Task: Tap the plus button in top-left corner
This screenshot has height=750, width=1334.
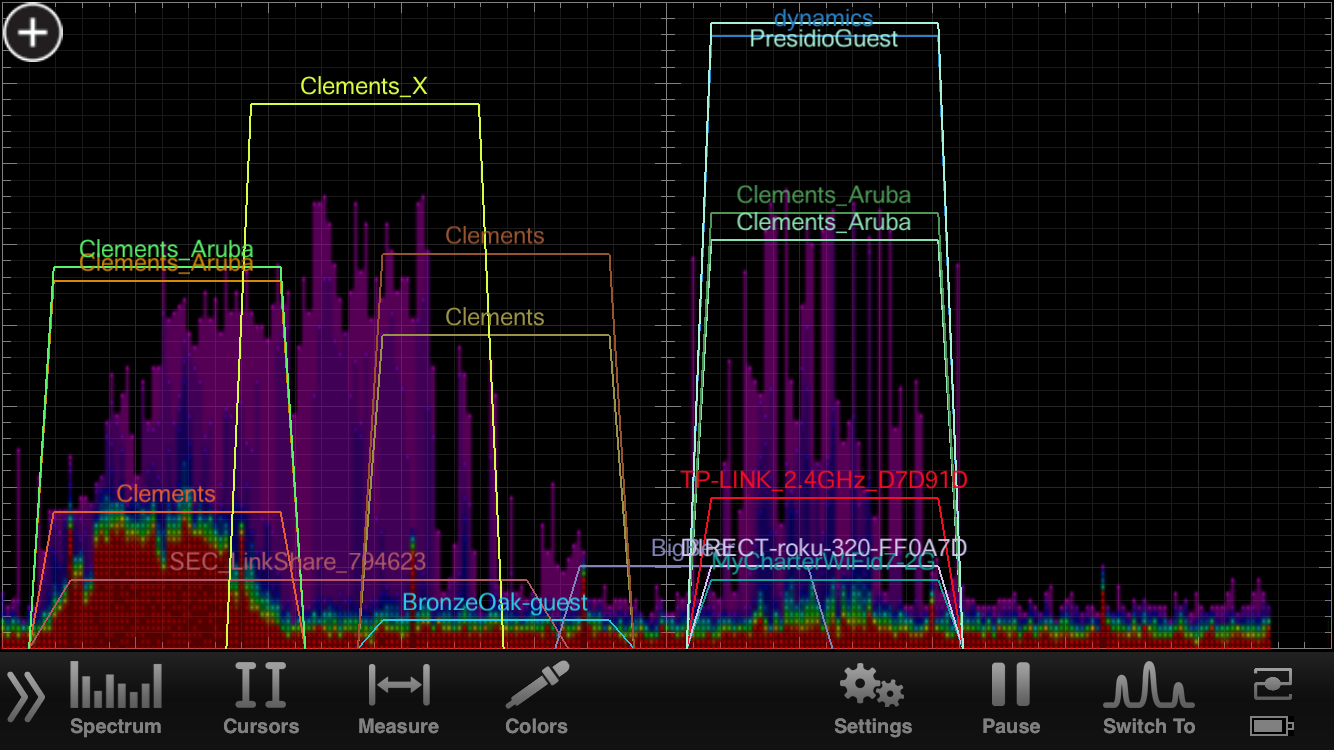Action: [33, 33]
